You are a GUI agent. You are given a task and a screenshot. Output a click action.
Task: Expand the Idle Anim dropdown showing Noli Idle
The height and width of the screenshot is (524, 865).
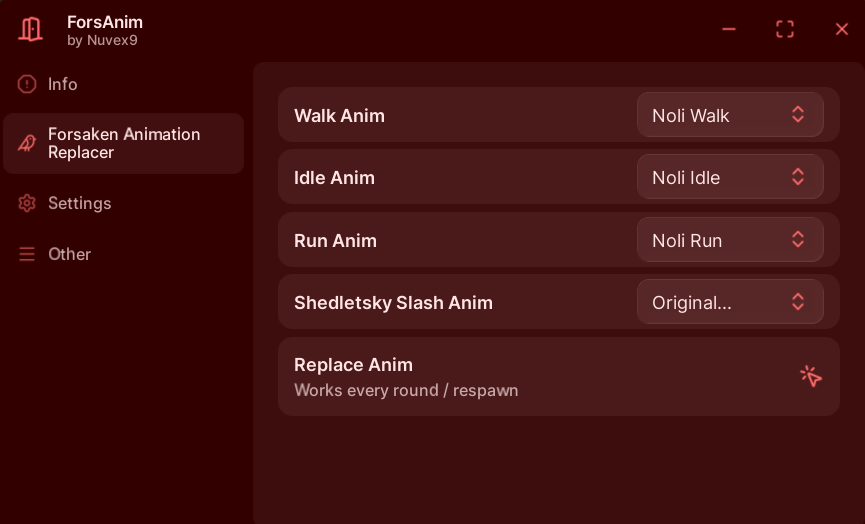729,177
